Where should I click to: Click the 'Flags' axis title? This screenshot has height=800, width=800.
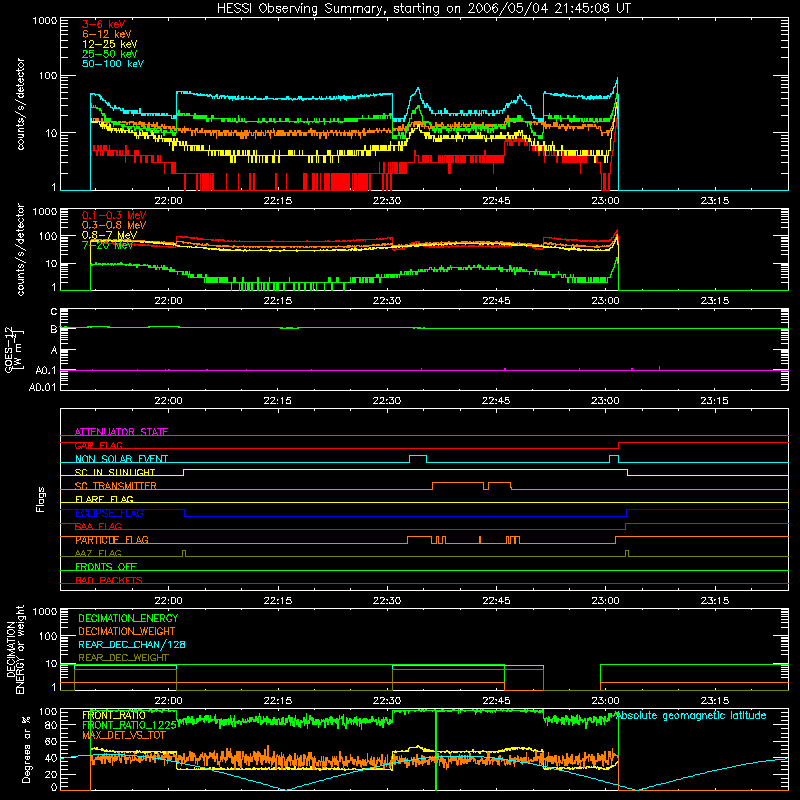tap(41, 499)
